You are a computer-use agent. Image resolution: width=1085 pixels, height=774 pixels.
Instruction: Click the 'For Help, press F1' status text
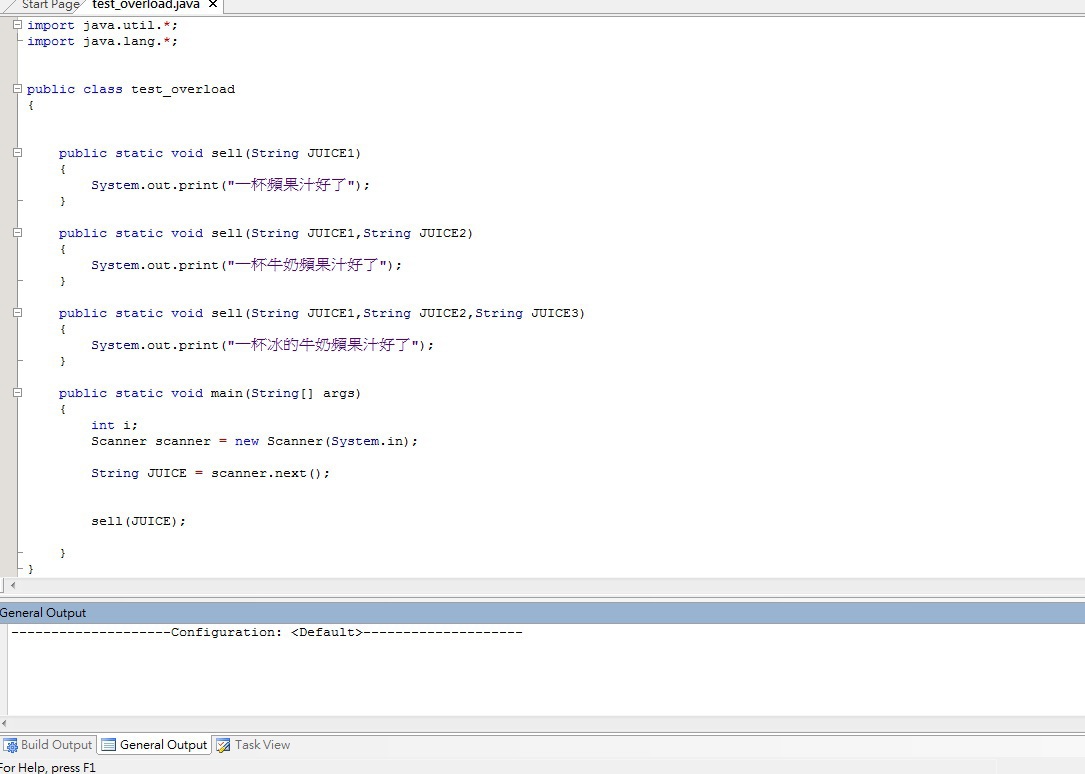(48, 767)
